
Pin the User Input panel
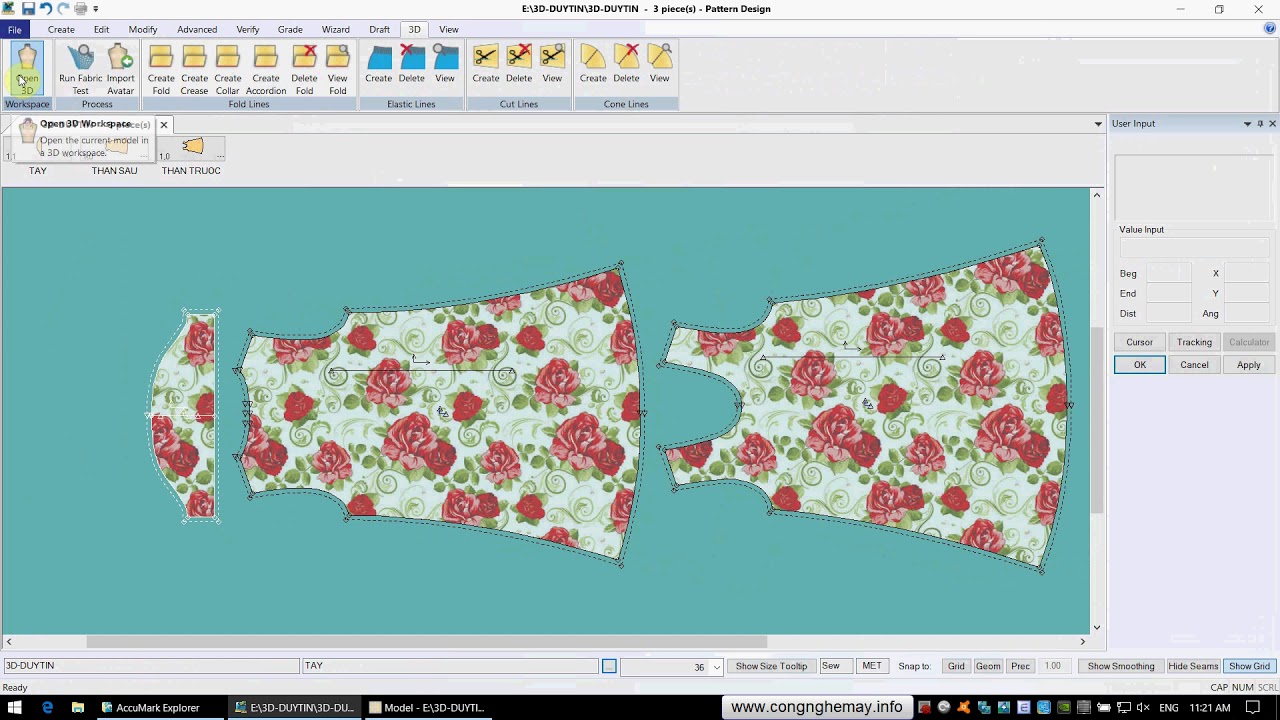(x=1260, y=124)
